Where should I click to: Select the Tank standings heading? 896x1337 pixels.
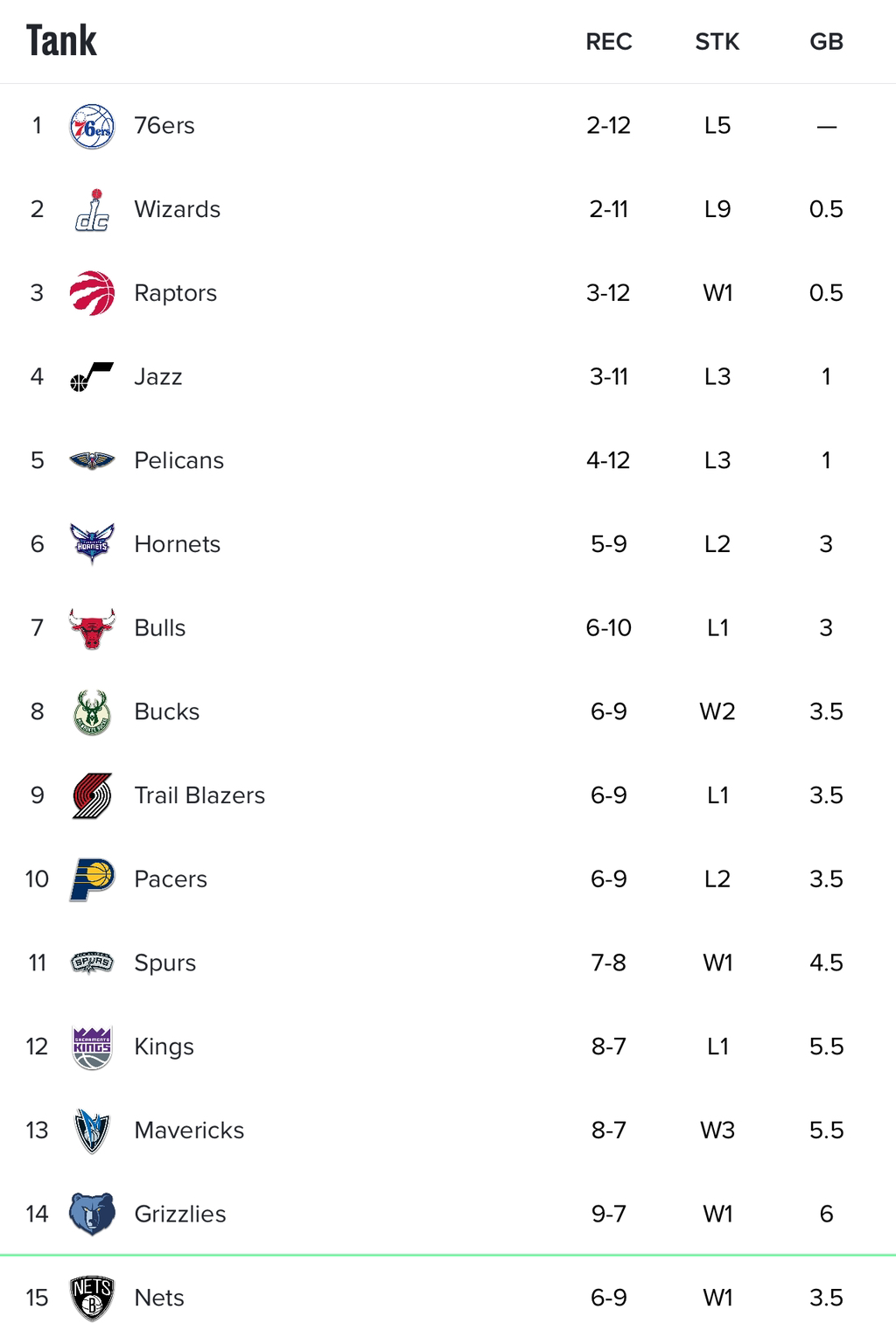pos(61,41)
